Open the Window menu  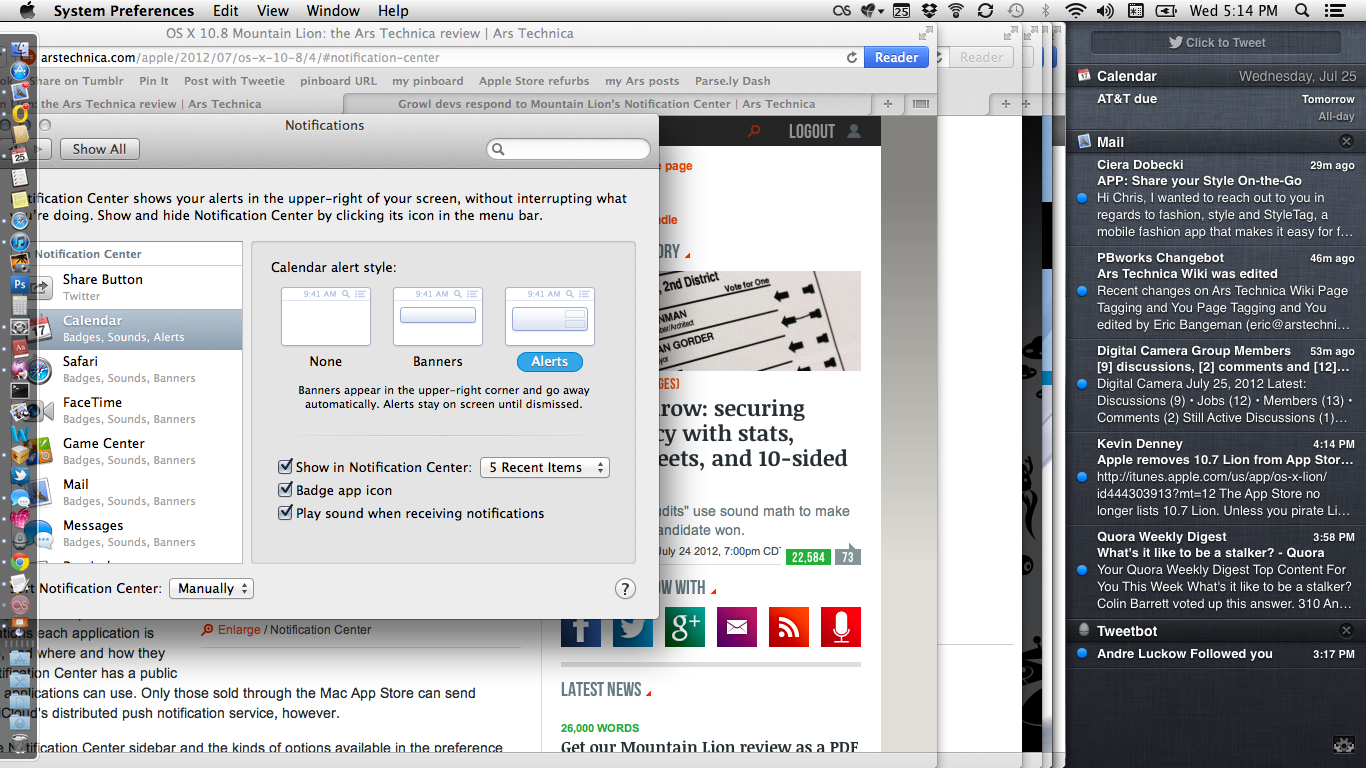[333, 11]
